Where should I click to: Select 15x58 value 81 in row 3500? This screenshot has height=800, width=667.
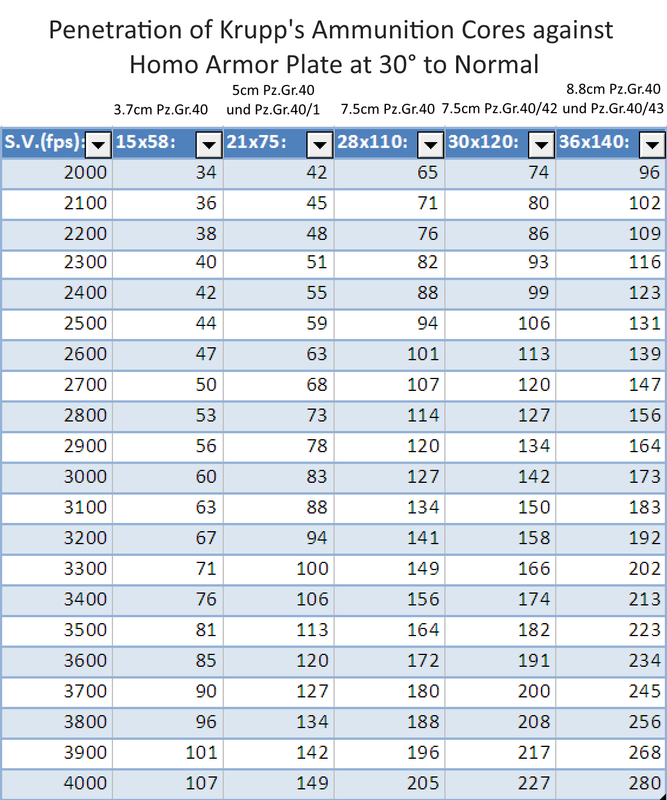pyautogui.click(x=168, y=631)
